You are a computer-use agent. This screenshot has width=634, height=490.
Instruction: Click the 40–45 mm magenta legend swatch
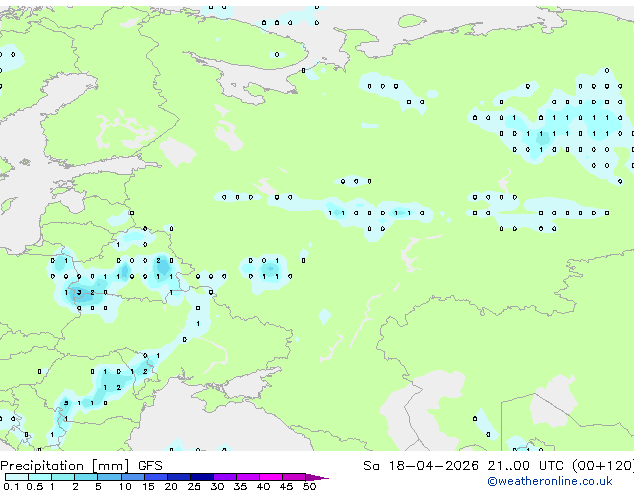click(x=271, y=477)
